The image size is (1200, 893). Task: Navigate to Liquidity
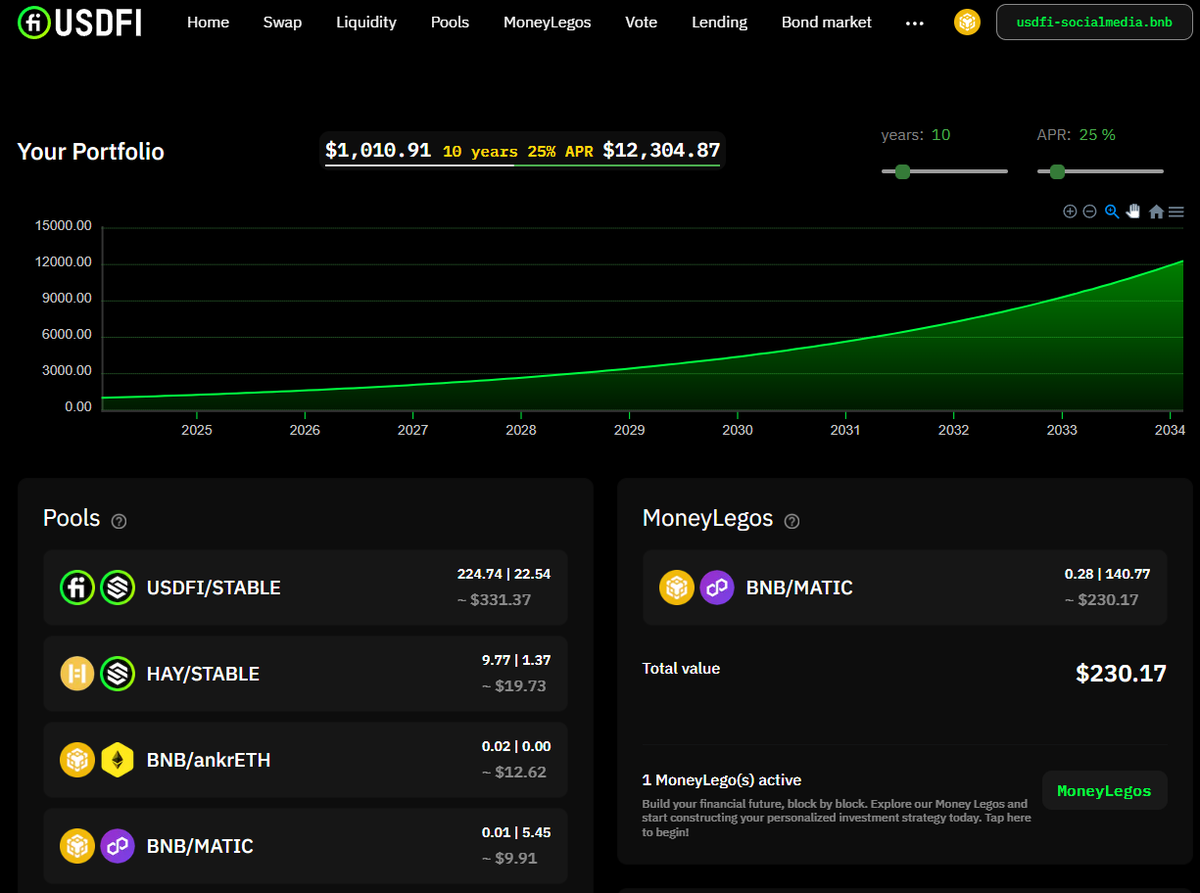click(x=366, y=22)
